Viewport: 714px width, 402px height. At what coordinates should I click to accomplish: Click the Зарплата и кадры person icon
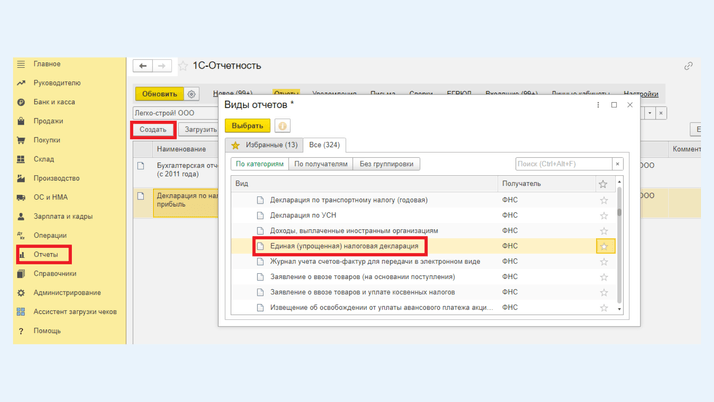21,216
